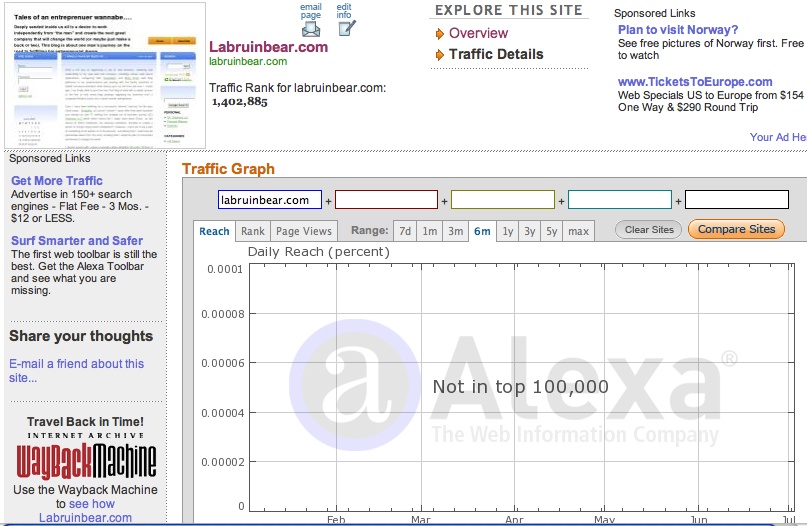The image size is (807, 526).
Task: Open the labruinbear.com site thumbnail
Action: coord(105,75)
